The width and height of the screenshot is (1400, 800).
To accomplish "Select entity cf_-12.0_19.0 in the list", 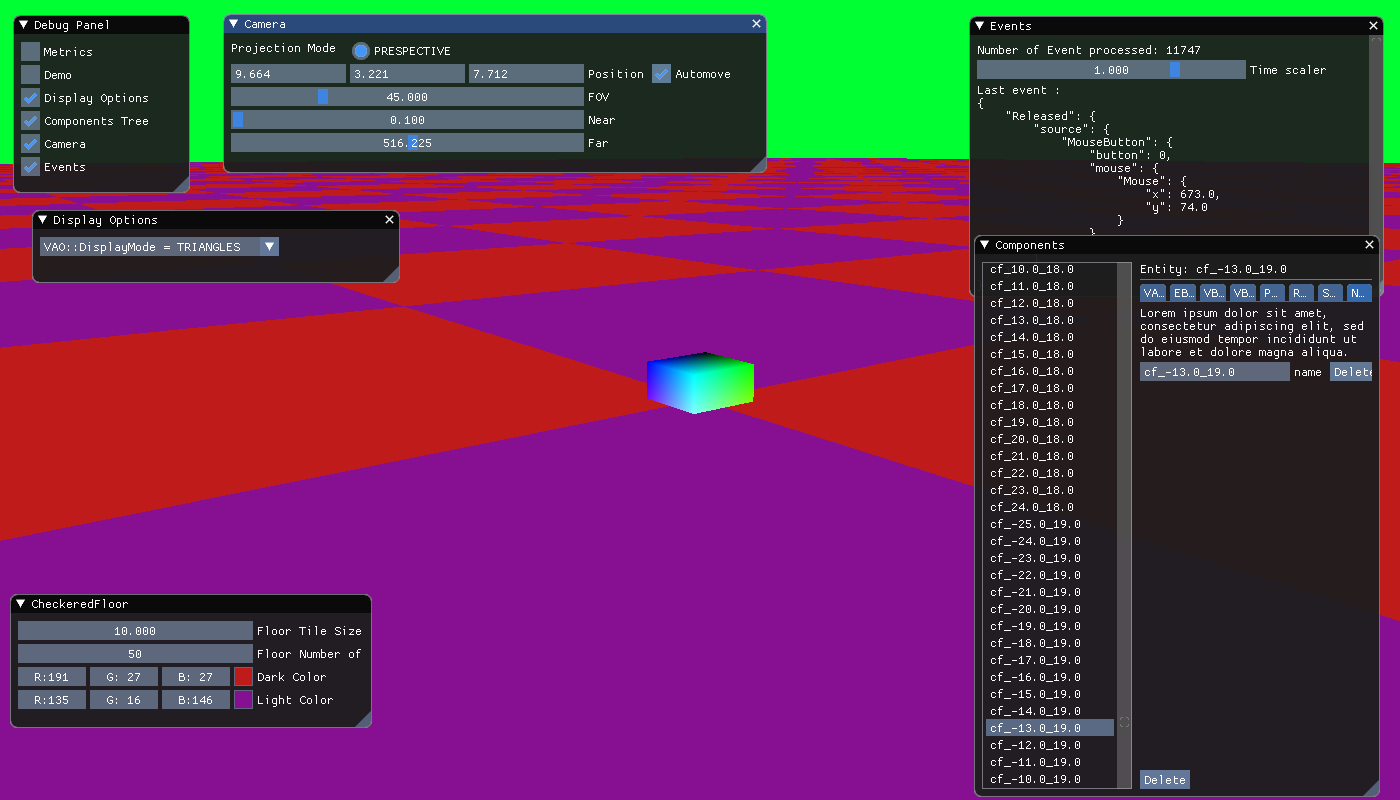I will coord(1050,745).
